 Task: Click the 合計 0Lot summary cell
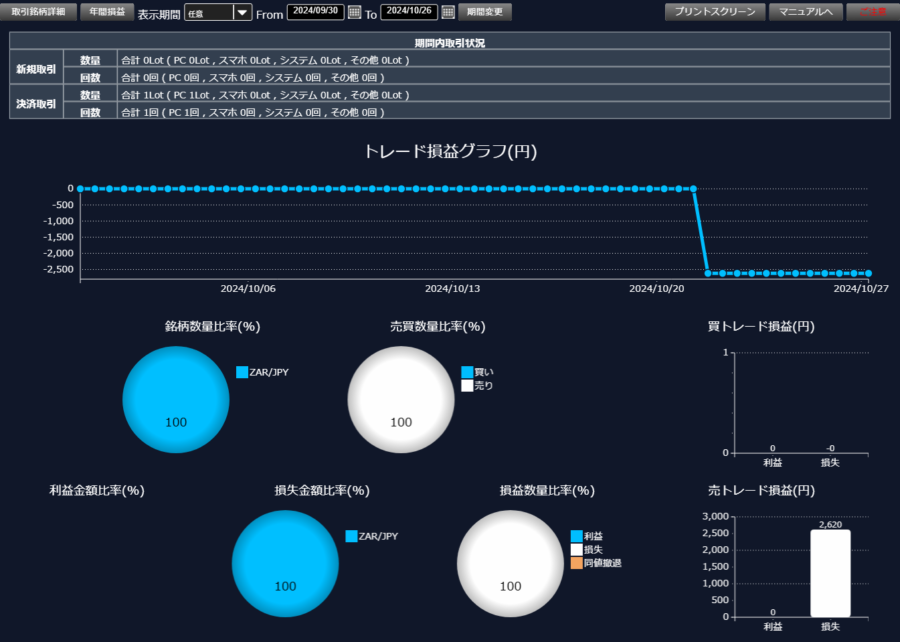pyautogui.click(x=504, y=60)
